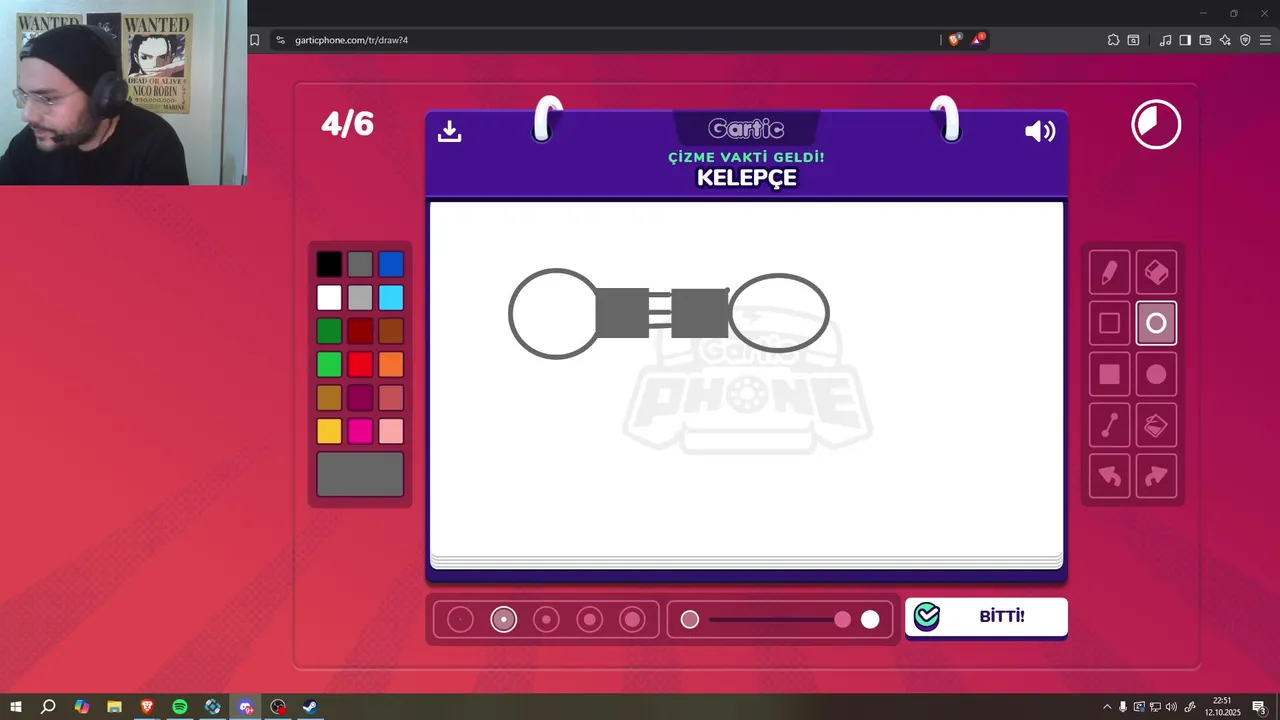The image size is (1280, 720).
Task: Pick the magenta-purple color swatch
Action: (360, 398)
